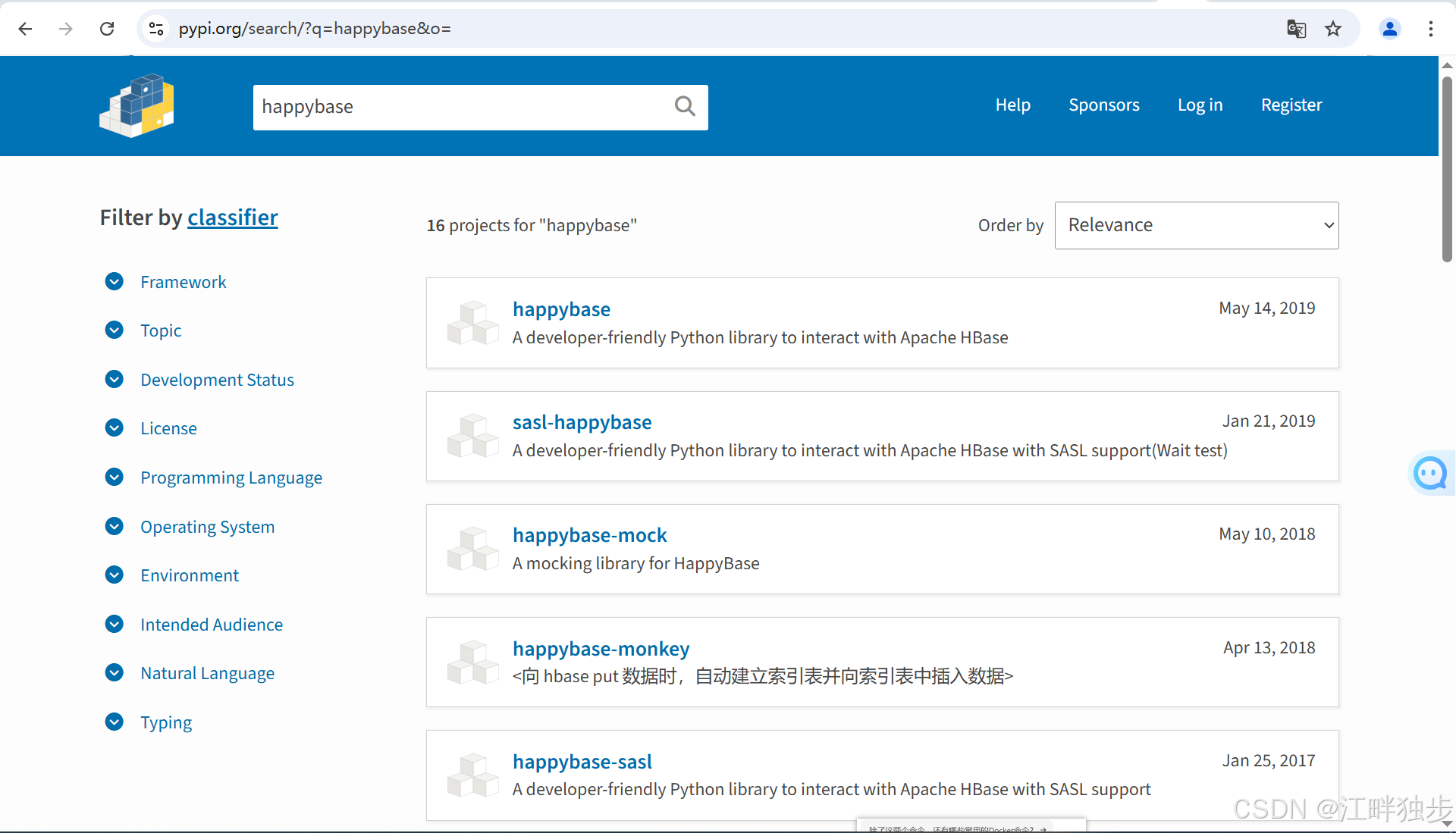The width and height of the screenshot is (1456, 833).
Task: Click the PyPI logo icon
Action: 136,105
